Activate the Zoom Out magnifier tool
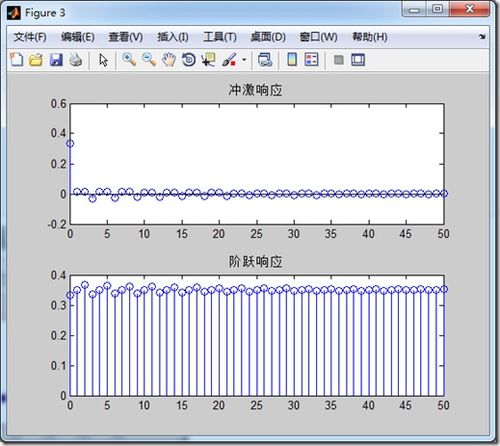Viewport: 500px width, 446px height. pos(149,60)
